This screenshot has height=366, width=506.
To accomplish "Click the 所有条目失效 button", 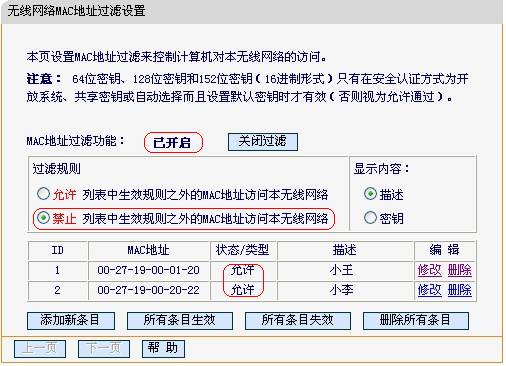I will tap(298, 321).
